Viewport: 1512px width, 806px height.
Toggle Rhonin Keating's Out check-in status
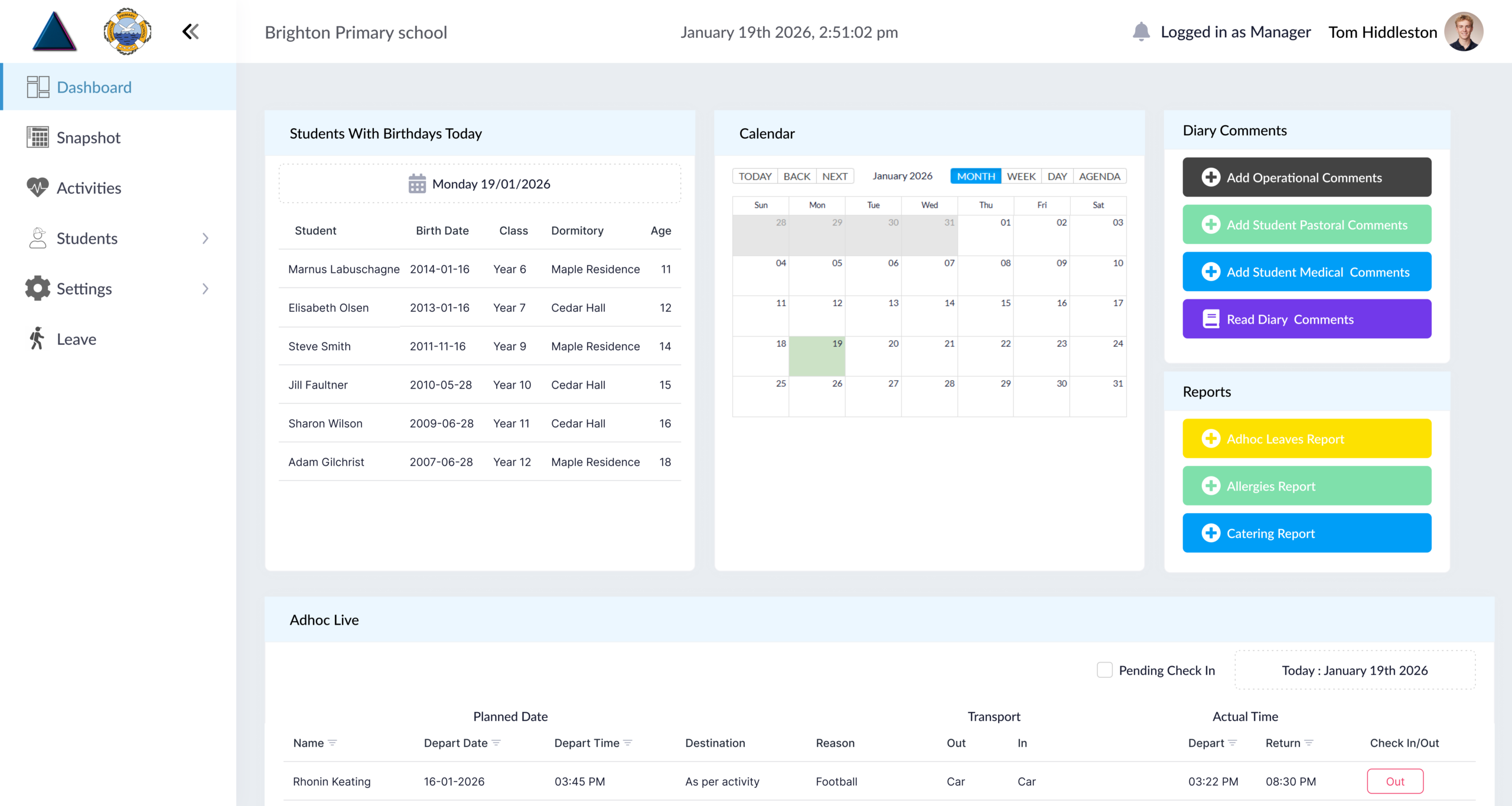1396,781
